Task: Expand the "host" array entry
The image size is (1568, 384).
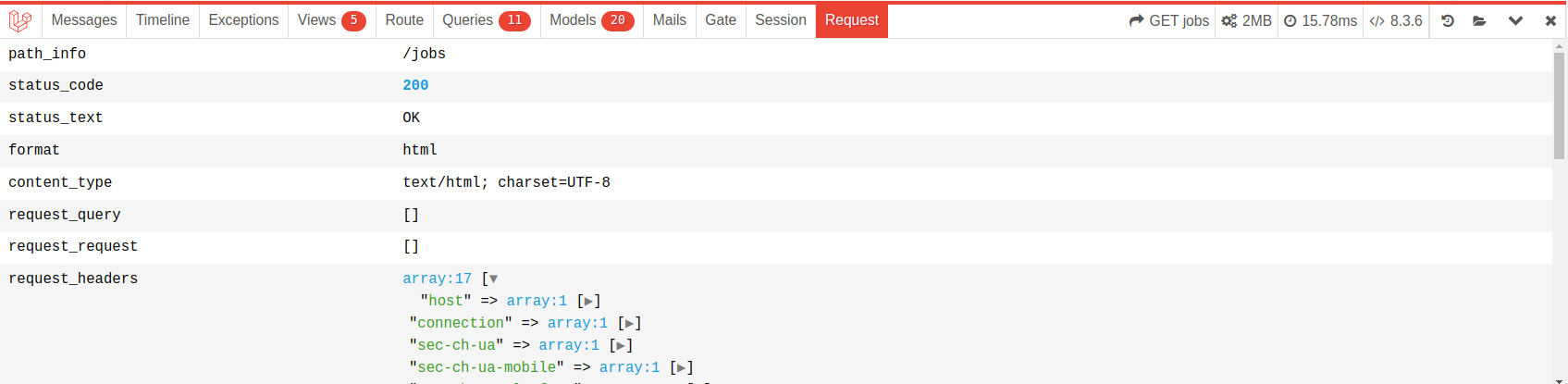Action: [x=588, y=301]
